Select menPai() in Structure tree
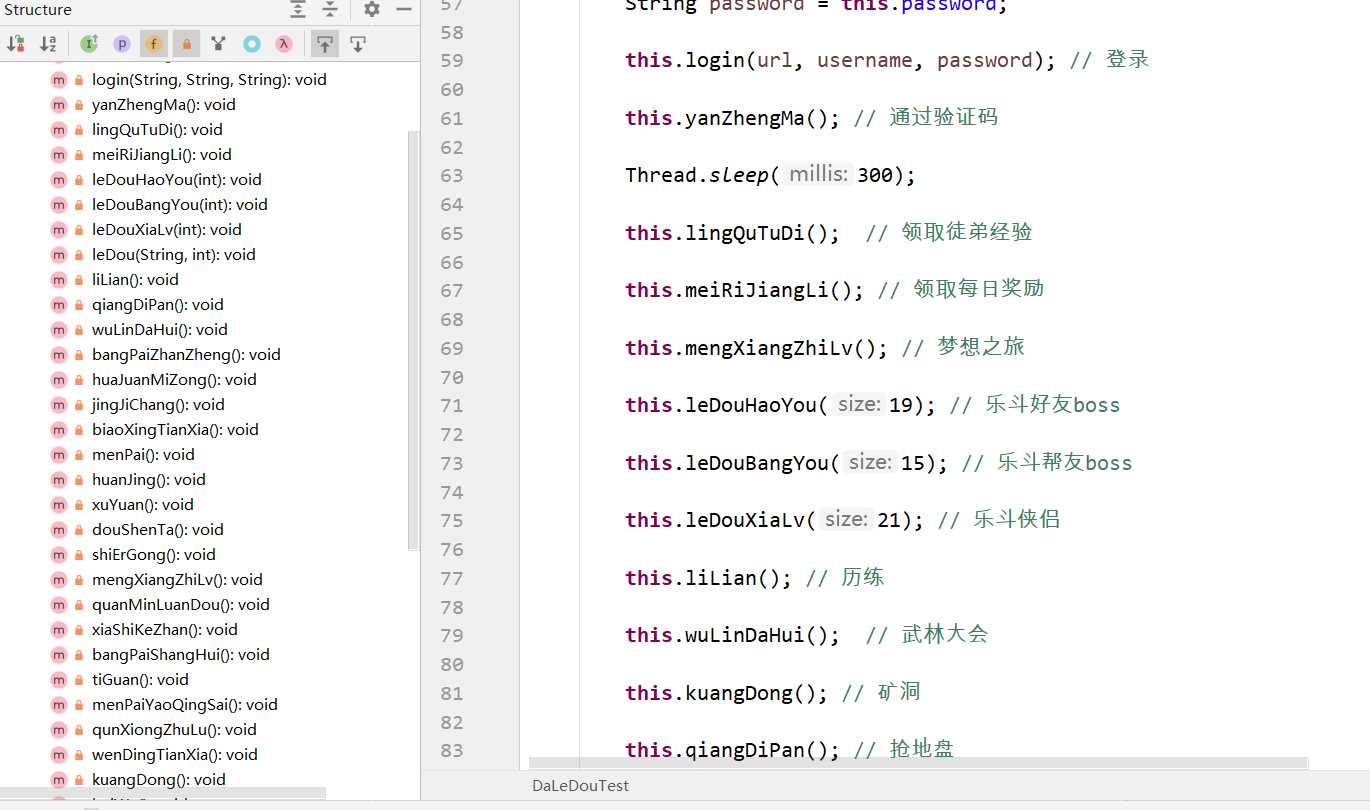The height and width of the screenshot is (810, 1370). [x=143, y=454]
